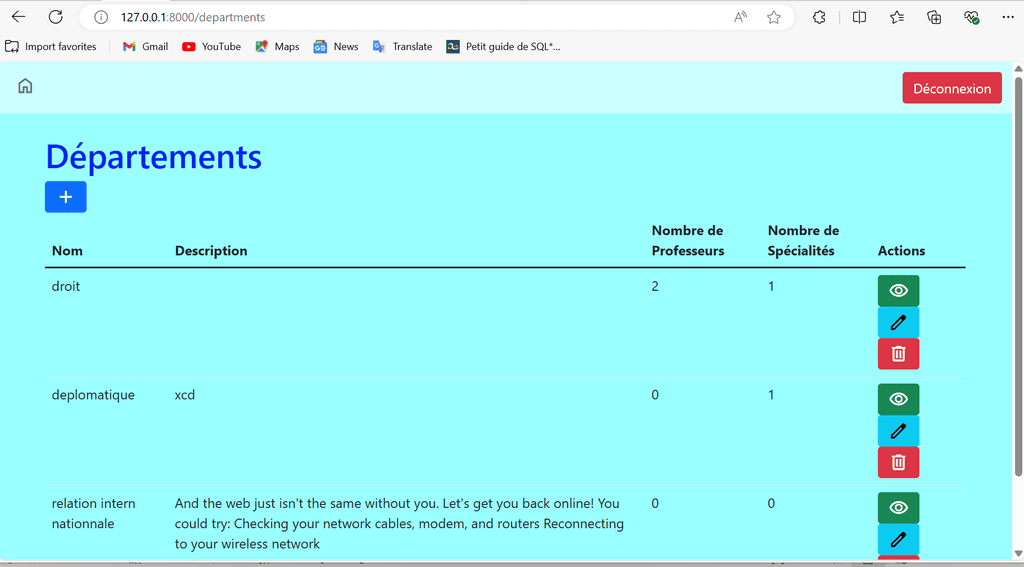Edit the deplomatique department pencil icon
This screenshot has width=1024, height=567.
click(x=898, y=430)
